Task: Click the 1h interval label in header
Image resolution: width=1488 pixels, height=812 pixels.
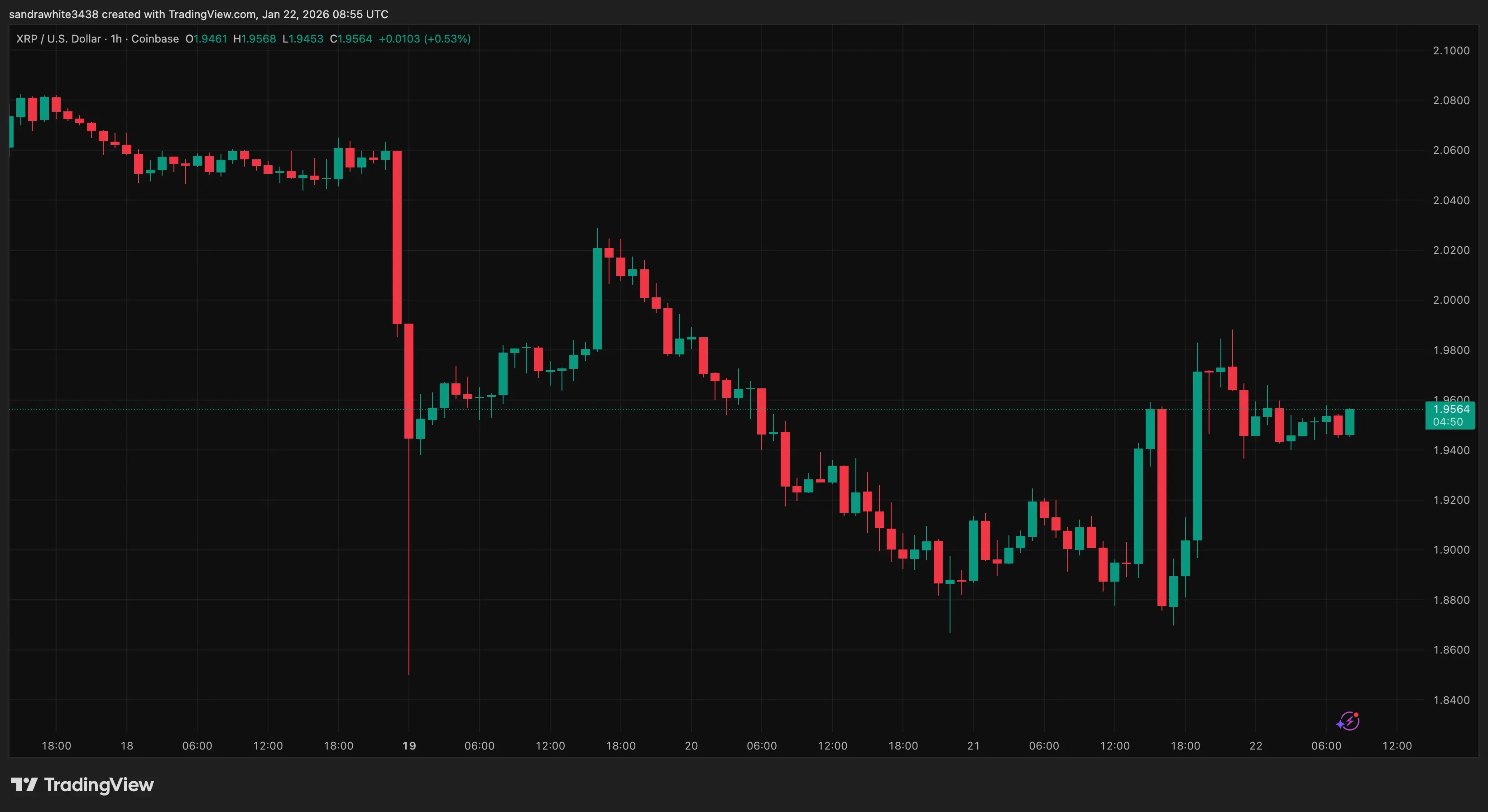Action: coord(116,38)
